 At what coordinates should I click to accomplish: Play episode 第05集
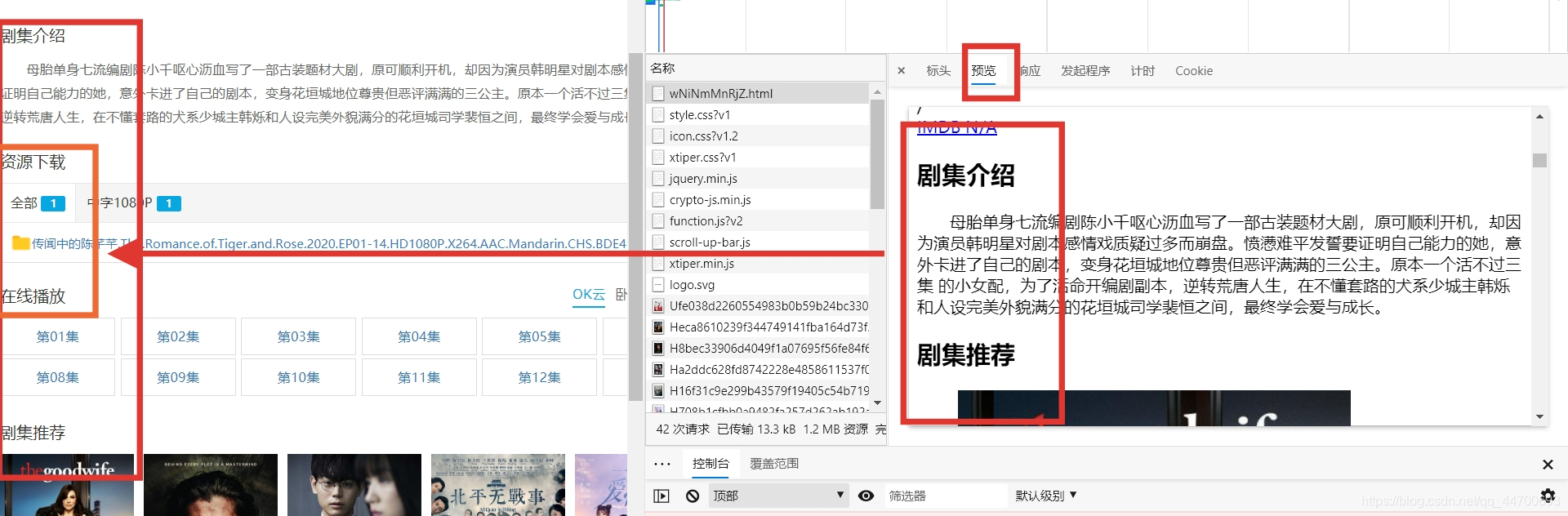coord(539,336)
